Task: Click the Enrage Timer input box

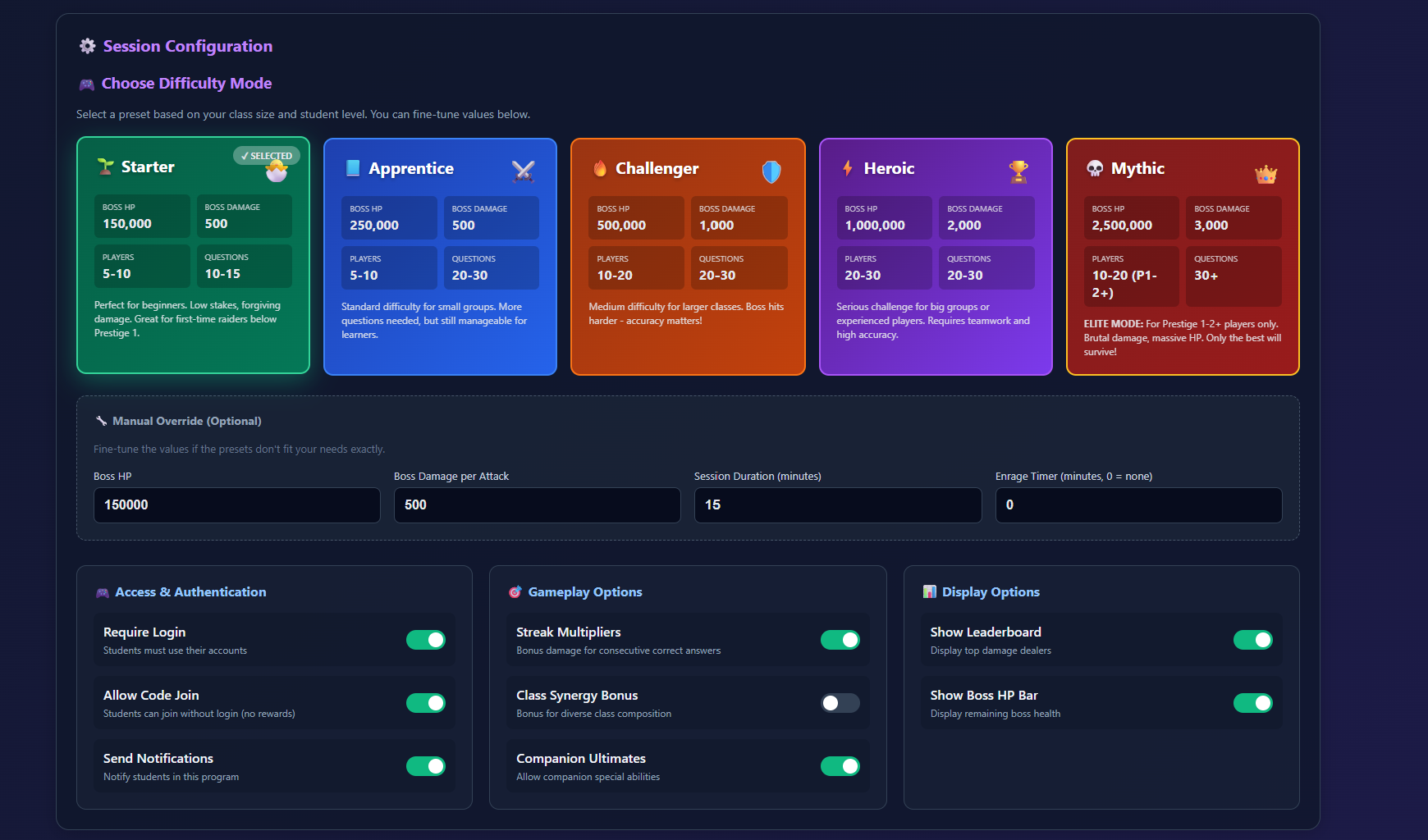Action: (x=1137, y=505)
